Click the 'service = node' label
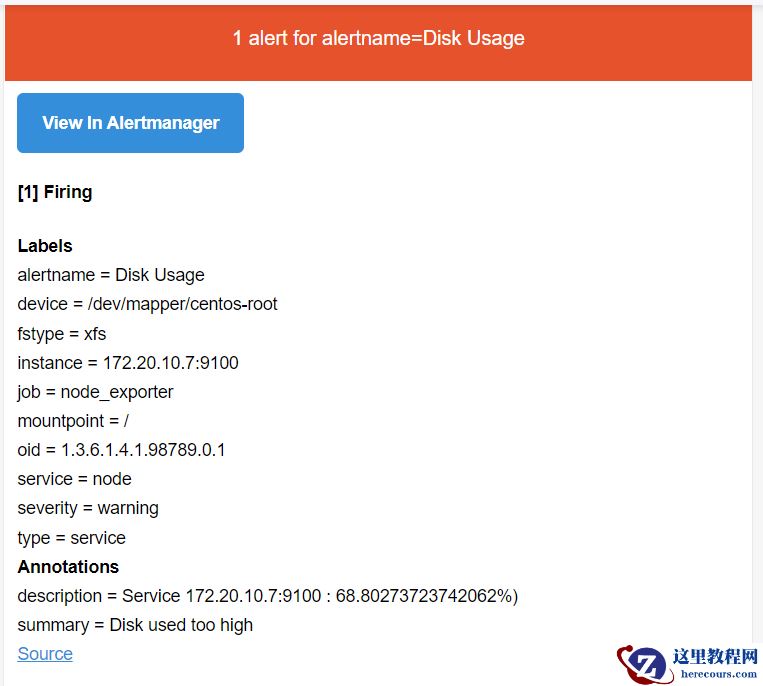This screenshot has height=686, width=763. 74,479
